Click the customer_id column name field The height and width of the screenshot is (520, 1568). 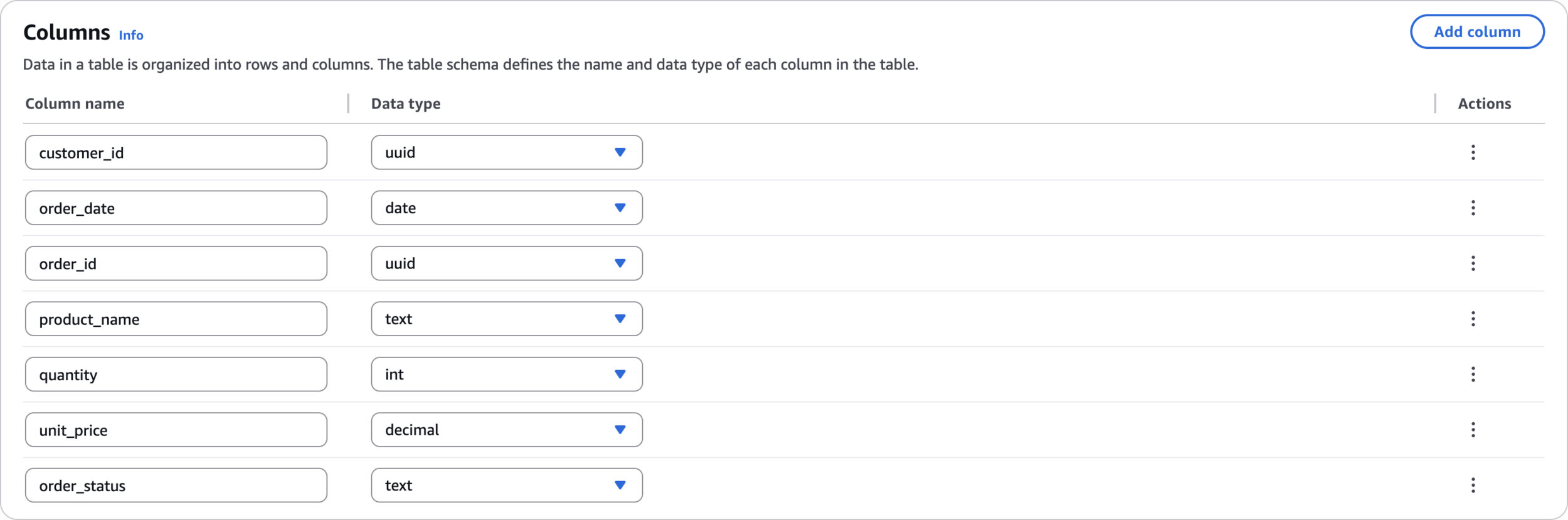click(x=176, y=152)
